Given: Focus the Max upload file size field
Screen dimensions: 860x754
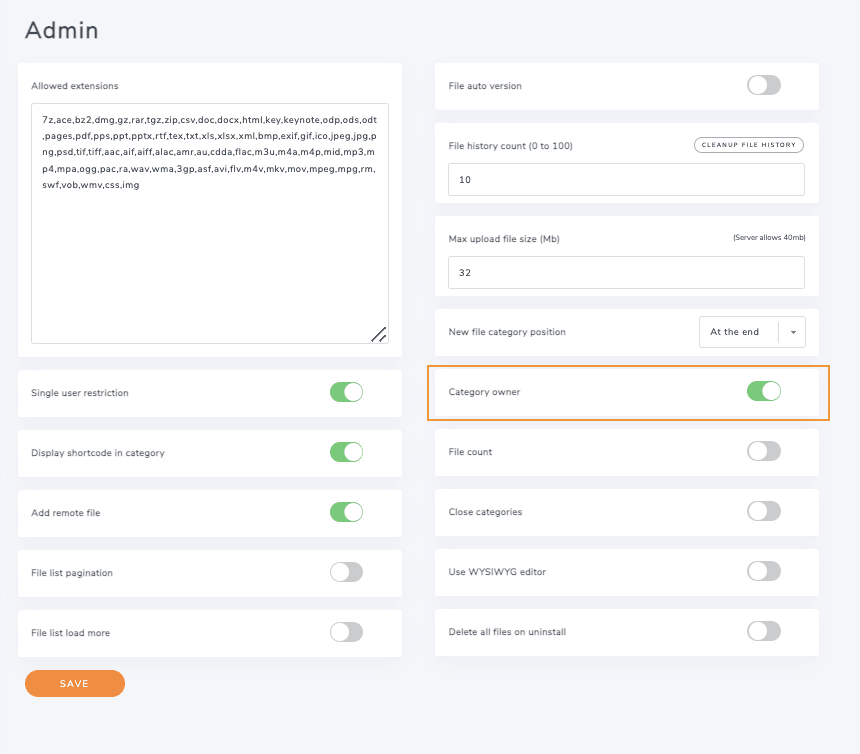Looking at the screenshot, I should point(626,272).
